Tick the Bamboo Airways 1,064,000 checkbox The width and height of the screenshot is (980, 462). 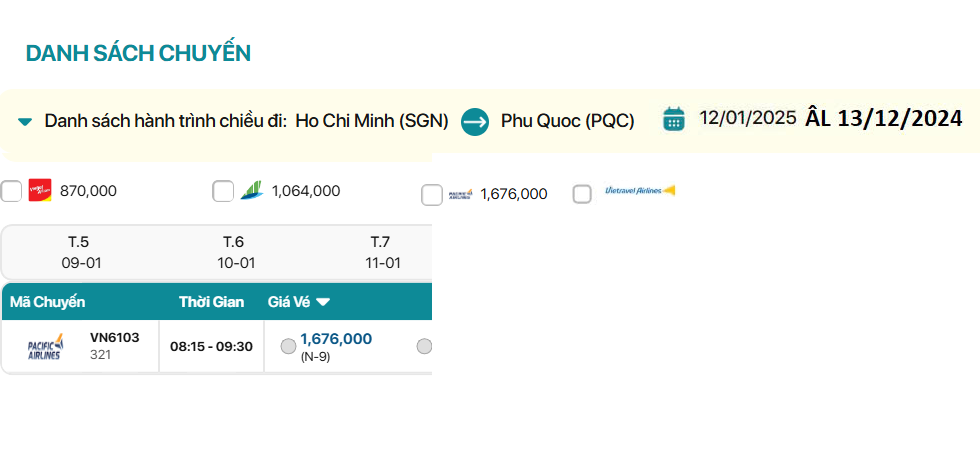[223, 191]
